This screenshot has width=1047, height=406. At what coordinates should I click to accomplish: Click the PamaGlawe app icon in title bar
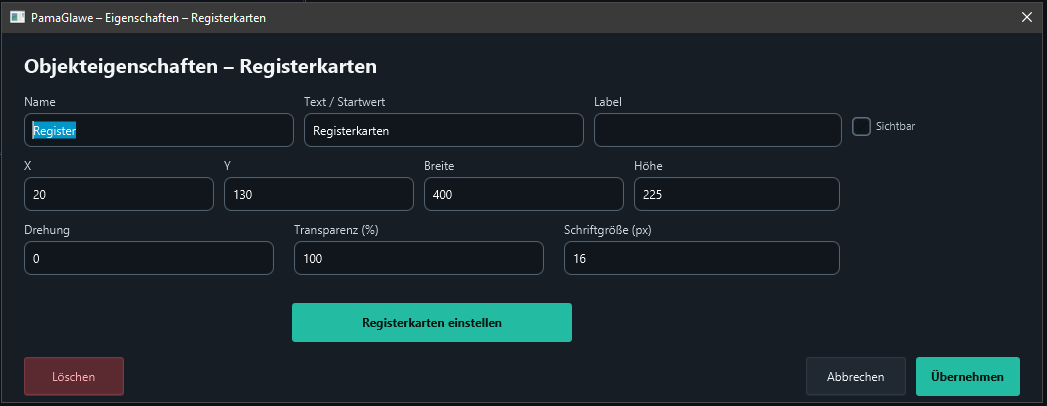click(x=18, y=18)
